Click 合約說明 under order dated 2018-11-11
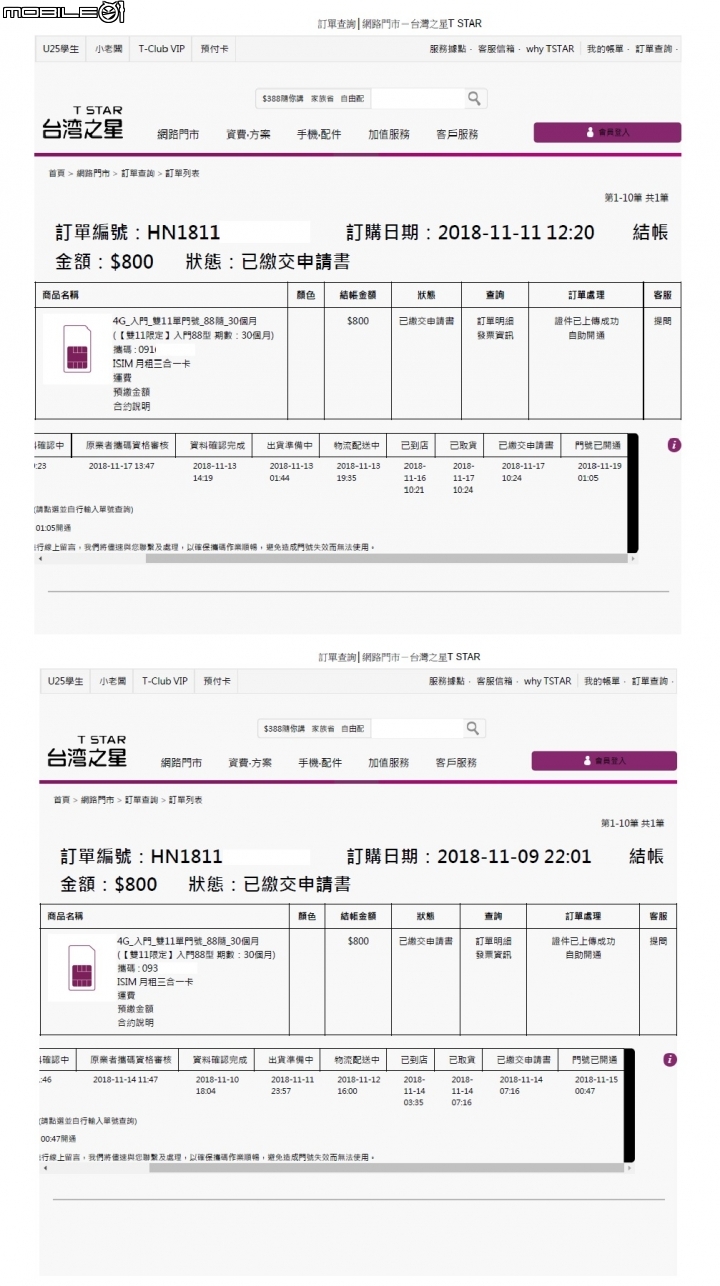Screen dimensions: 720x1286 coord(132,406)
